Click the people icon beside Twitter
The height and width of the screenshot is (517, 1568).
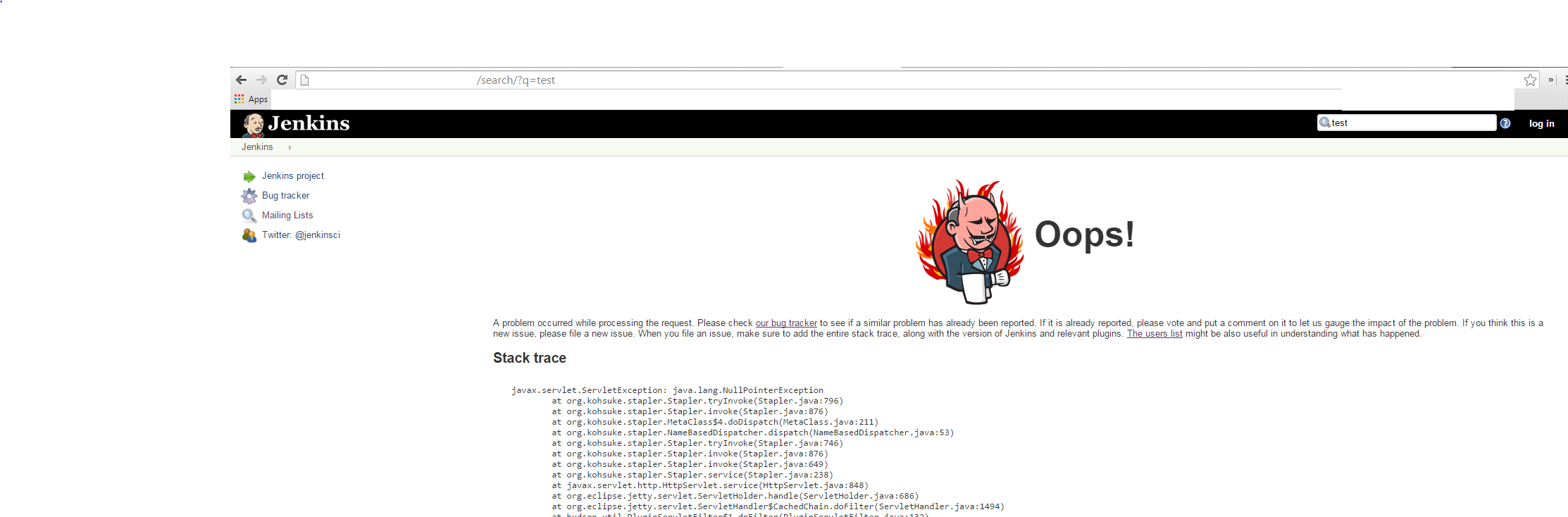tap(249, 235)
